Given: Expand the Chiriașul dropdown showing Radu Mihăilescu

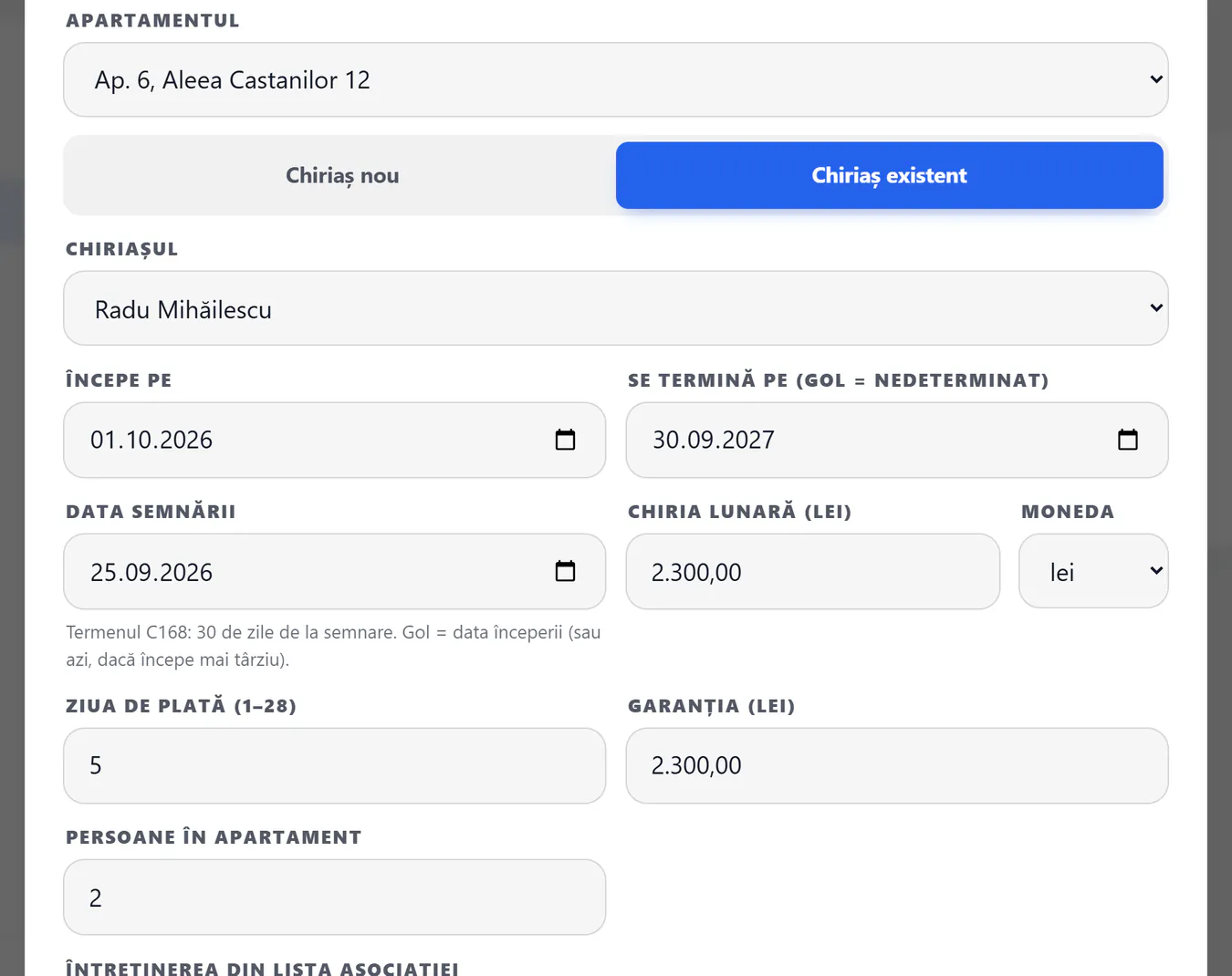Looking at the screenshot, I should click(x=616, y=308).
